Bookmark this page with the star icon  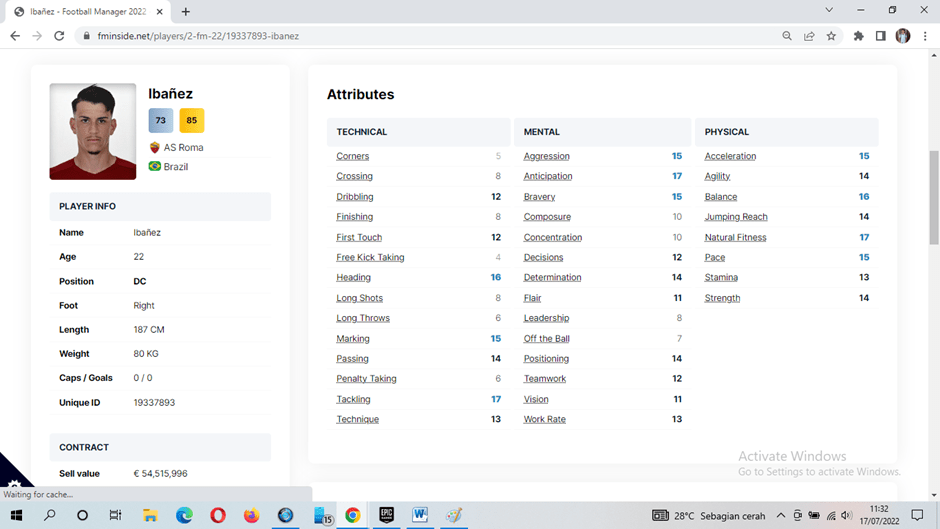(831, 36)
